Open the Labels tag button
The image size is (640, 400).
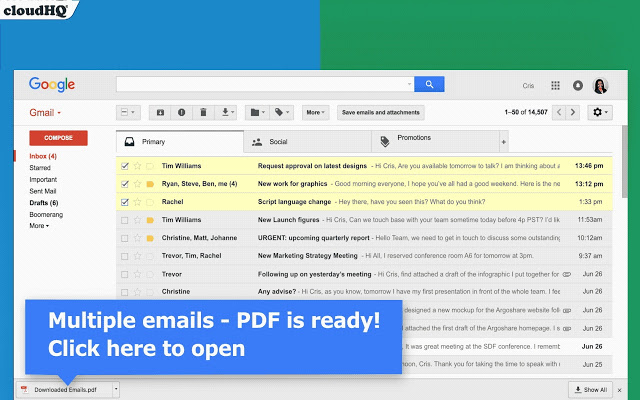(282, 112)
